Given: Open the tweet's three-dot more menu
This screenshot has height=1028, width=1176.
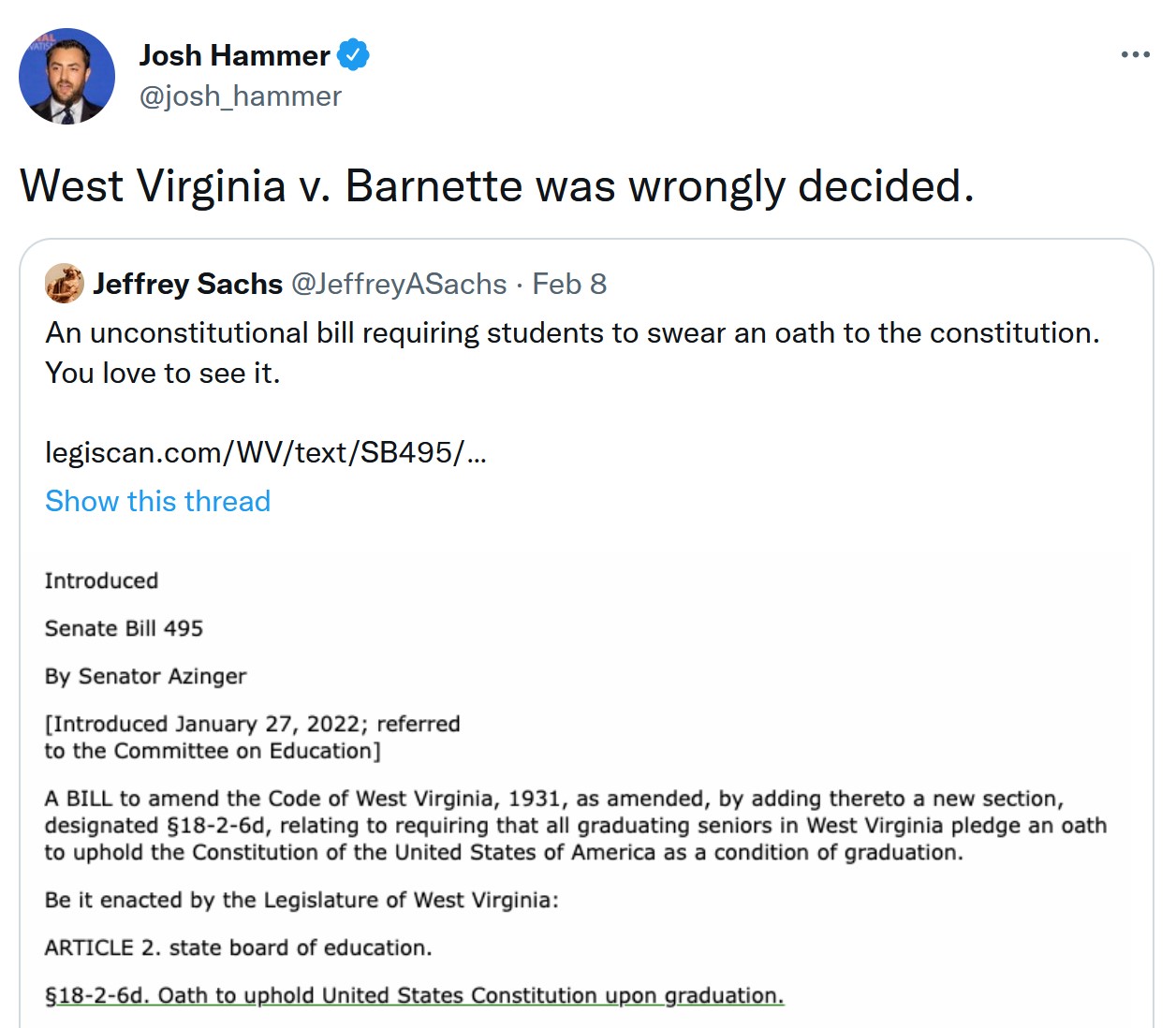Looking at the screenshot, I should (1135, 55).
